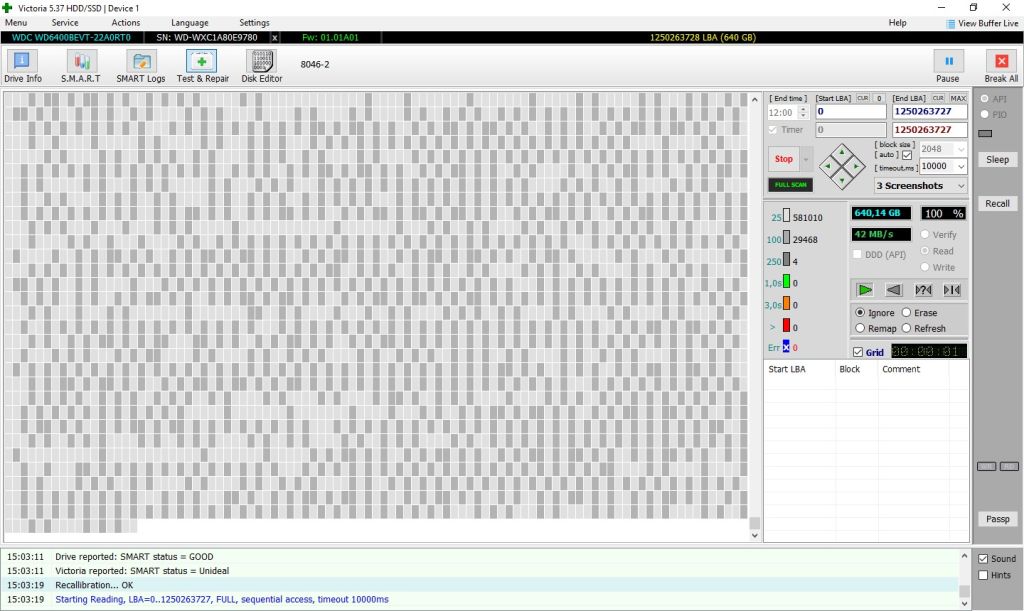Toggle the block size auto checkbox
The height and width of the screenshot is (611, 1024).
point(907,155)
